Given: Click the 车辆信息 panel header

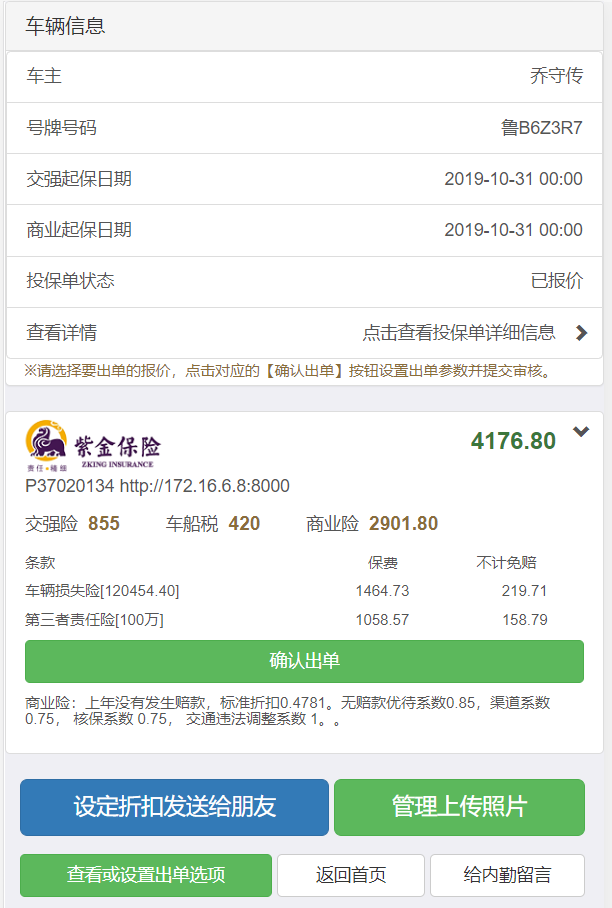Looking at the screenshot, I should 305,27.
